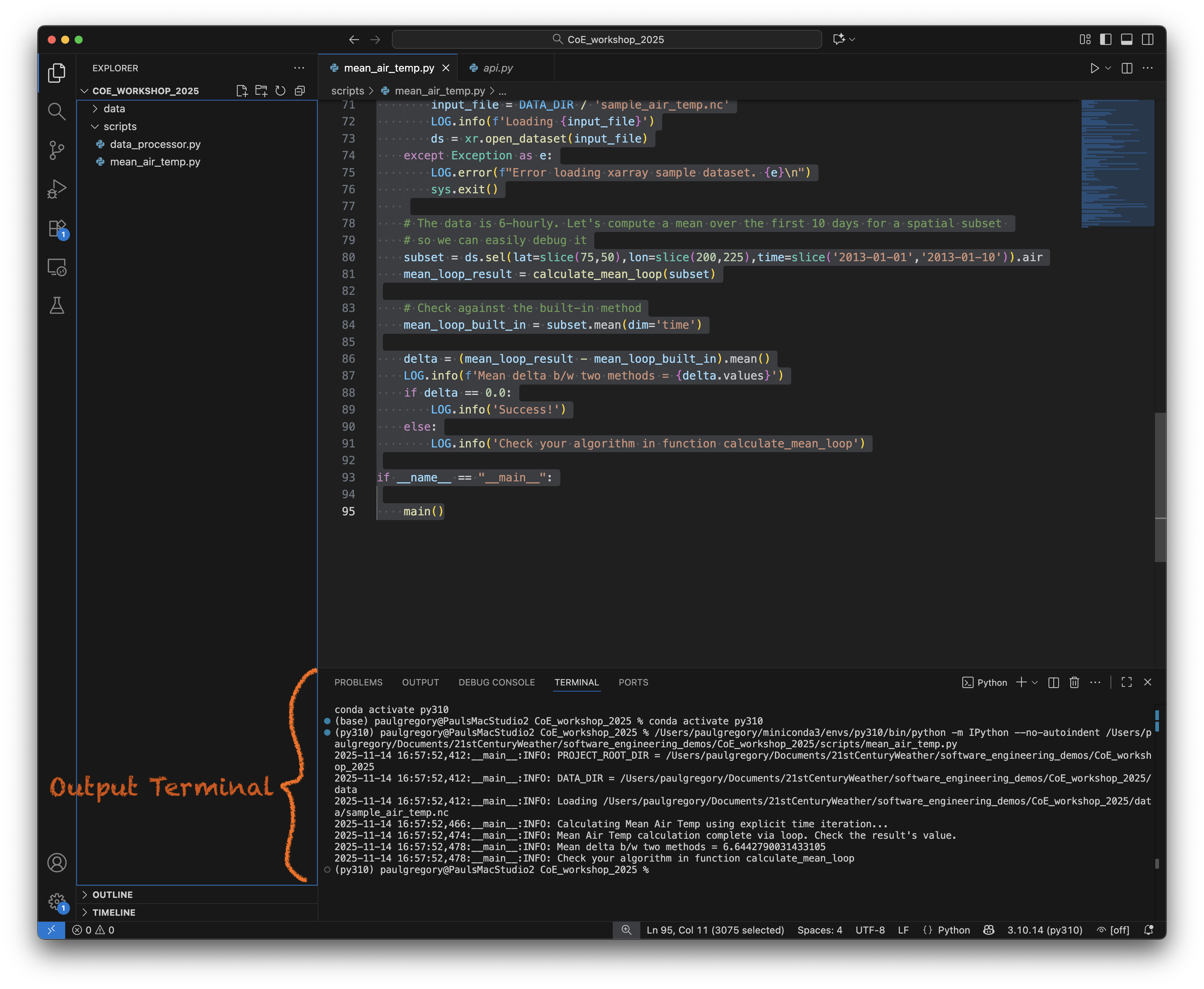Run the Python file with the play button
Screen dimensions: 1204x989
pyautogui.click(x=1094, y=68)
